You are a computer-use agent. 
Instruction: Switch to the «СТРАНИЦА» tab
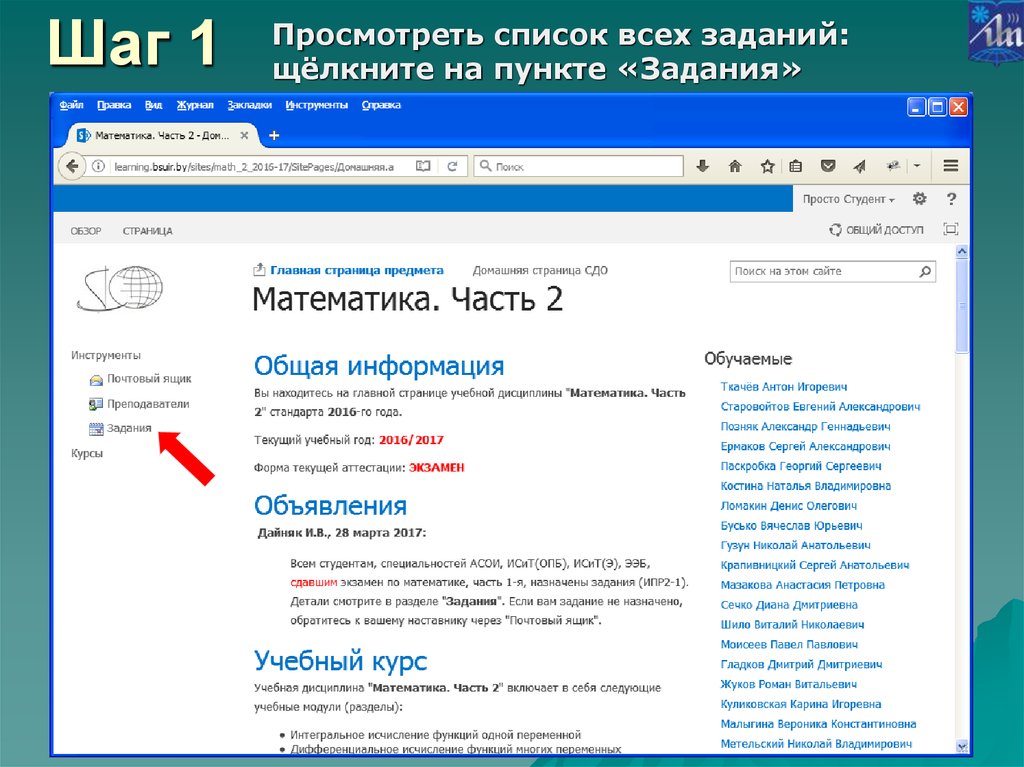[x=148, y=230]
